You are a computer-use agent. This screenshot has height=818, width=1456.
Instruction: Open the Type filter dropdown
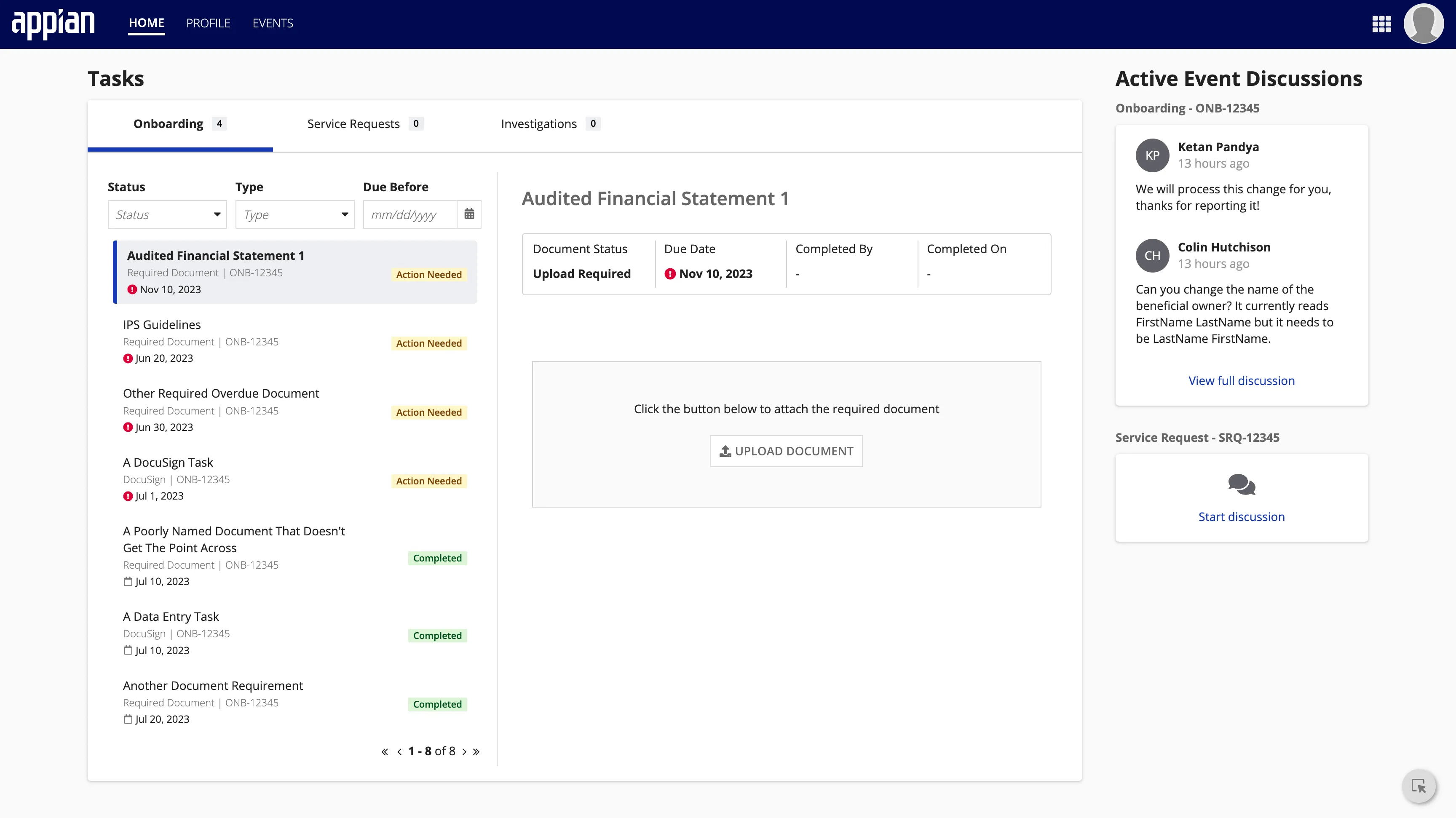(x=294, y=214)
